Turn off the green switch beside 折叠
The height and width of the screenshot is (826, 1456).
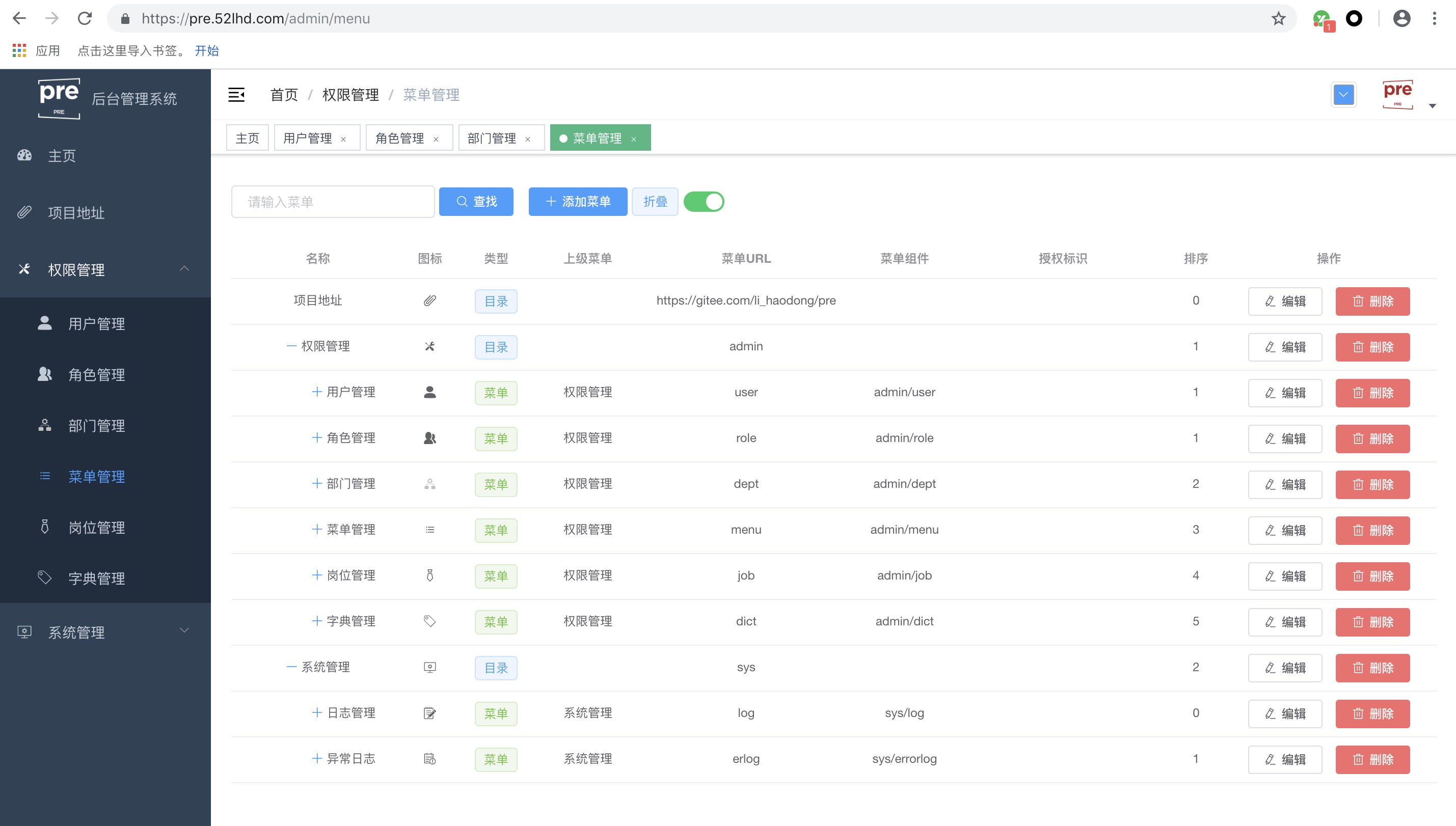[704, 201]
